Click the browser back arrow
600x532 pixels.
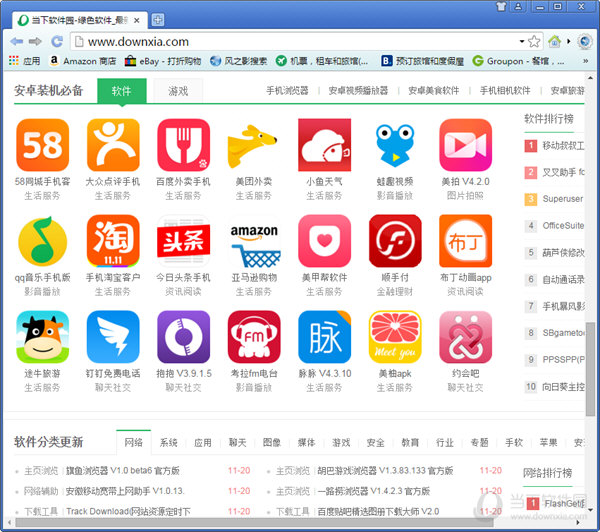point(15,41)
